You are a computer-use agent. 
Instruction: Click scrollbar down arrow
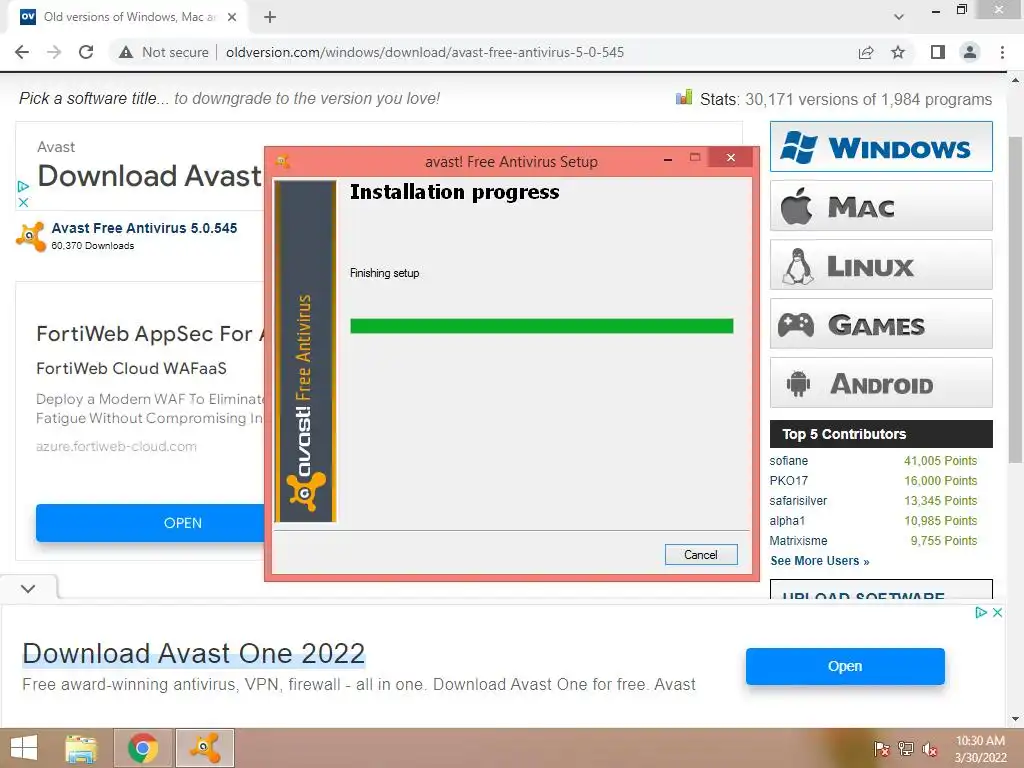[x=1015, y=719]
